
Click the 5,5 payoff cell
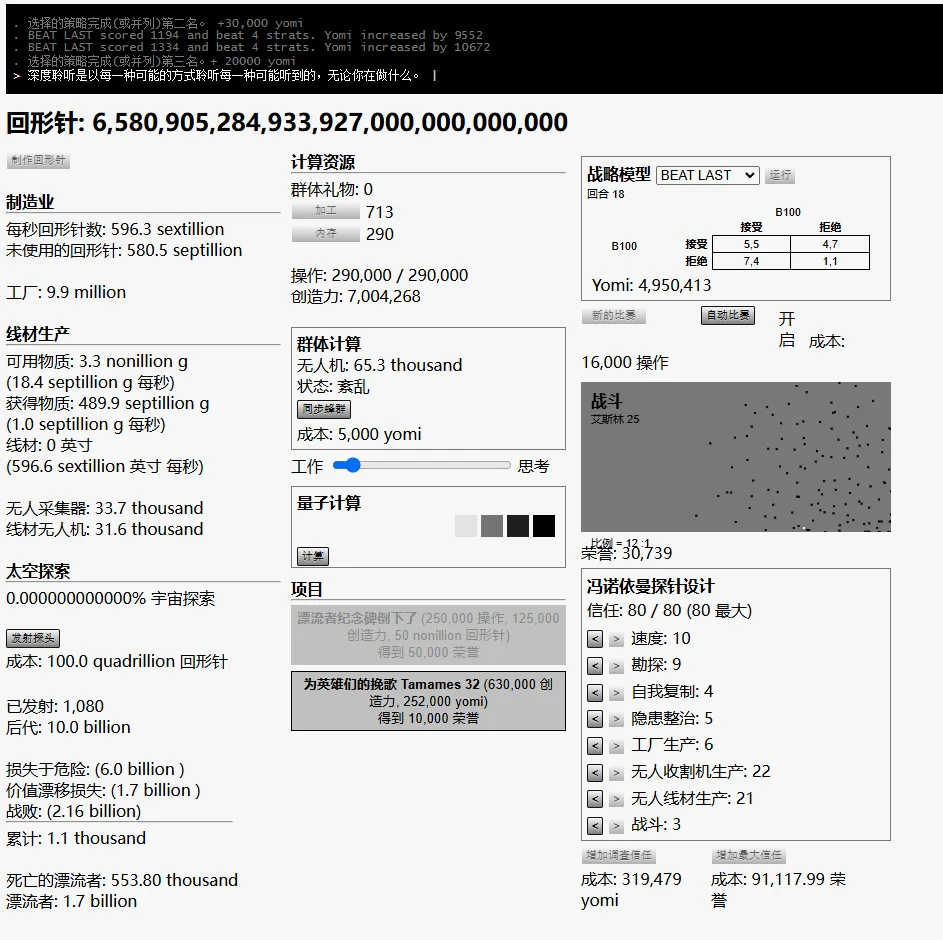pos(751,244)
